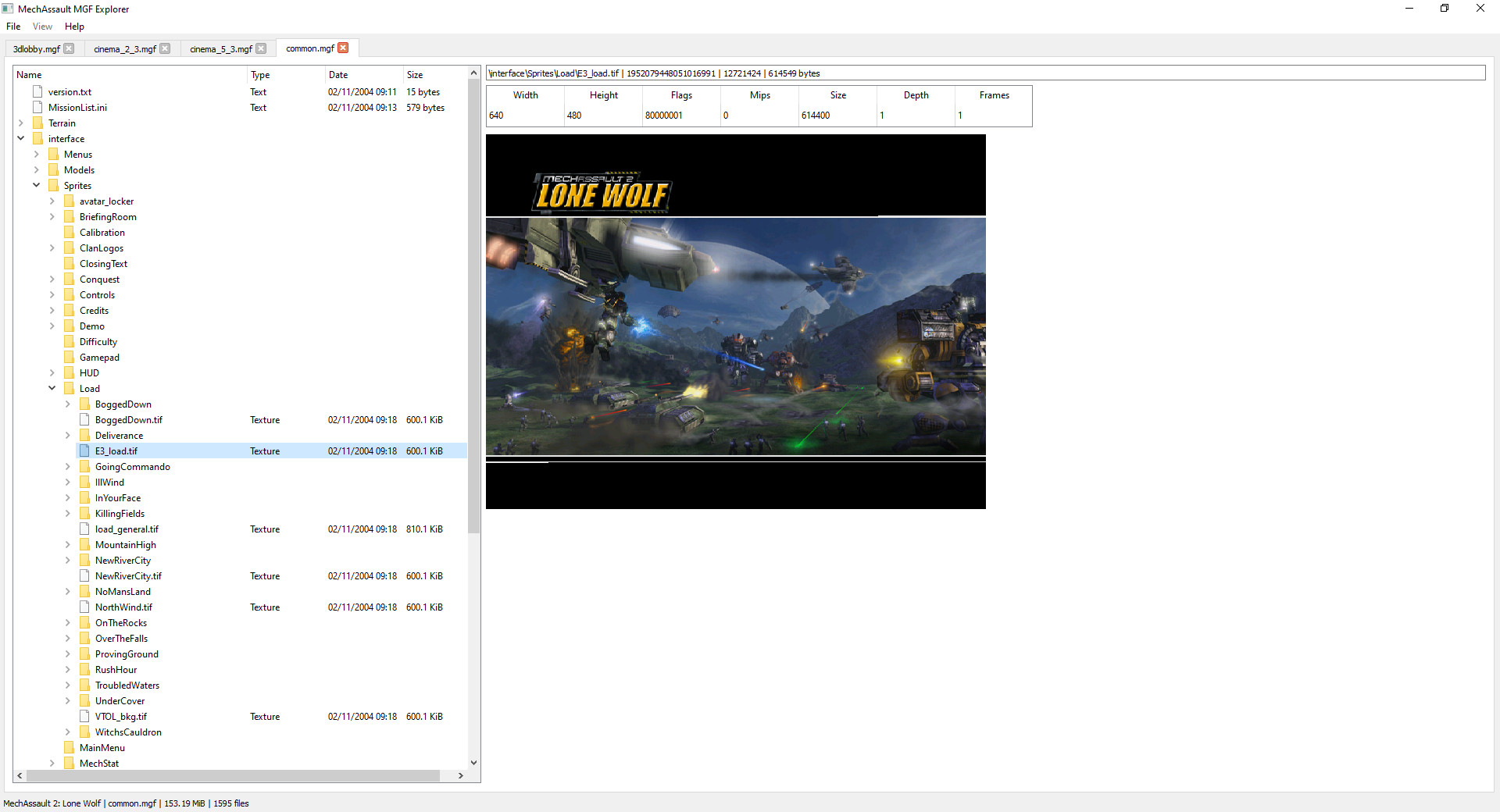Click the tree's vertical scrollbar down arrow
The image size is (1500, 812).
coord(473,763)
